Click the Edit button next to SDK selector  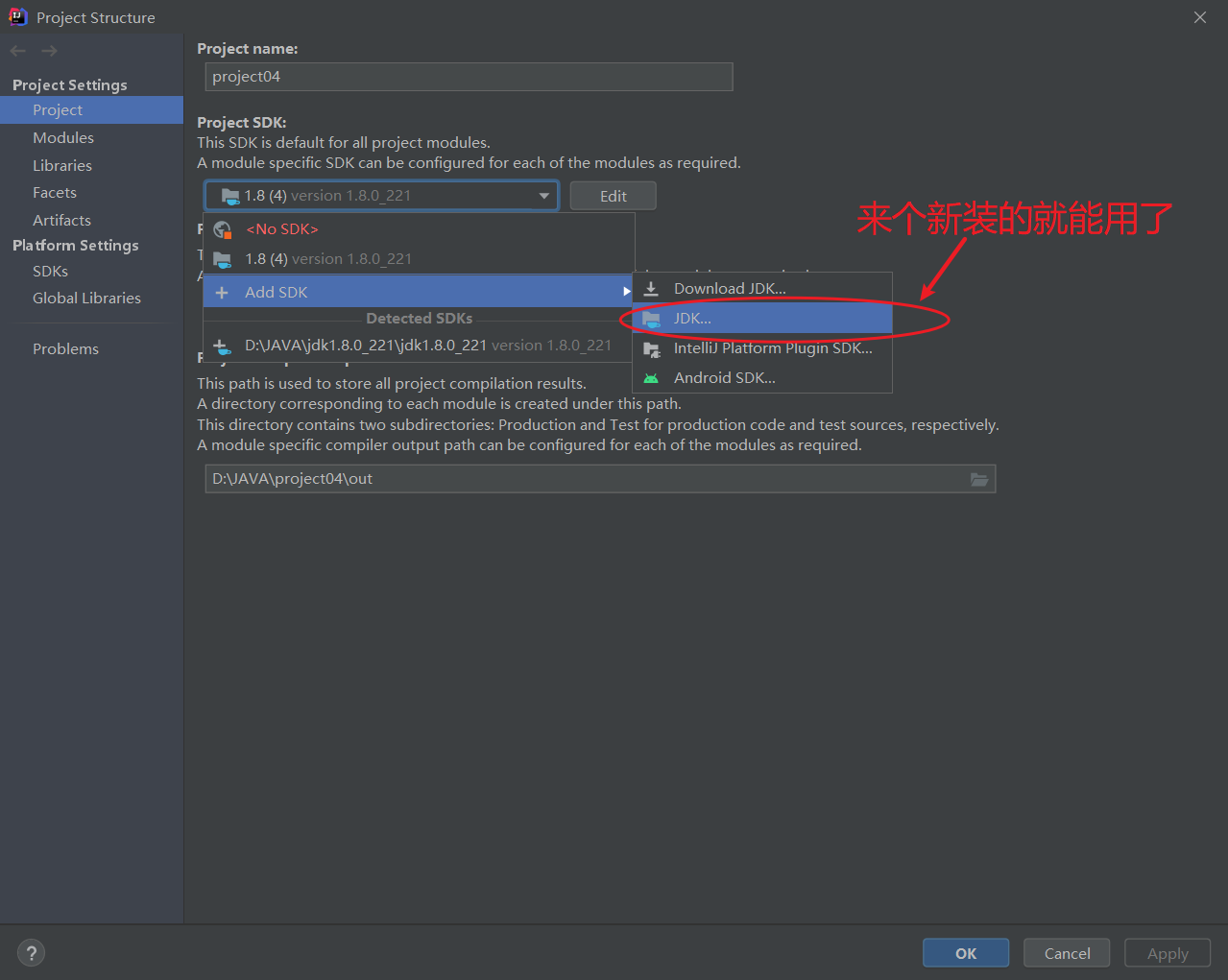(x=613, y=195)
